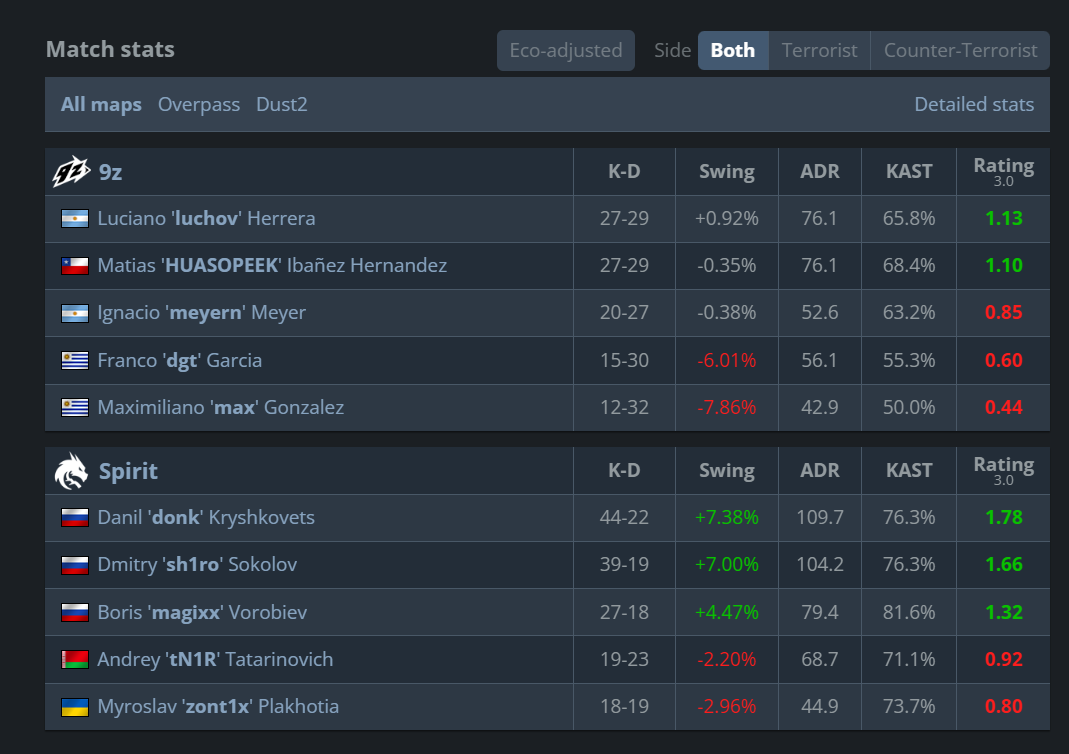Click the 9z team logo icon

72,171
